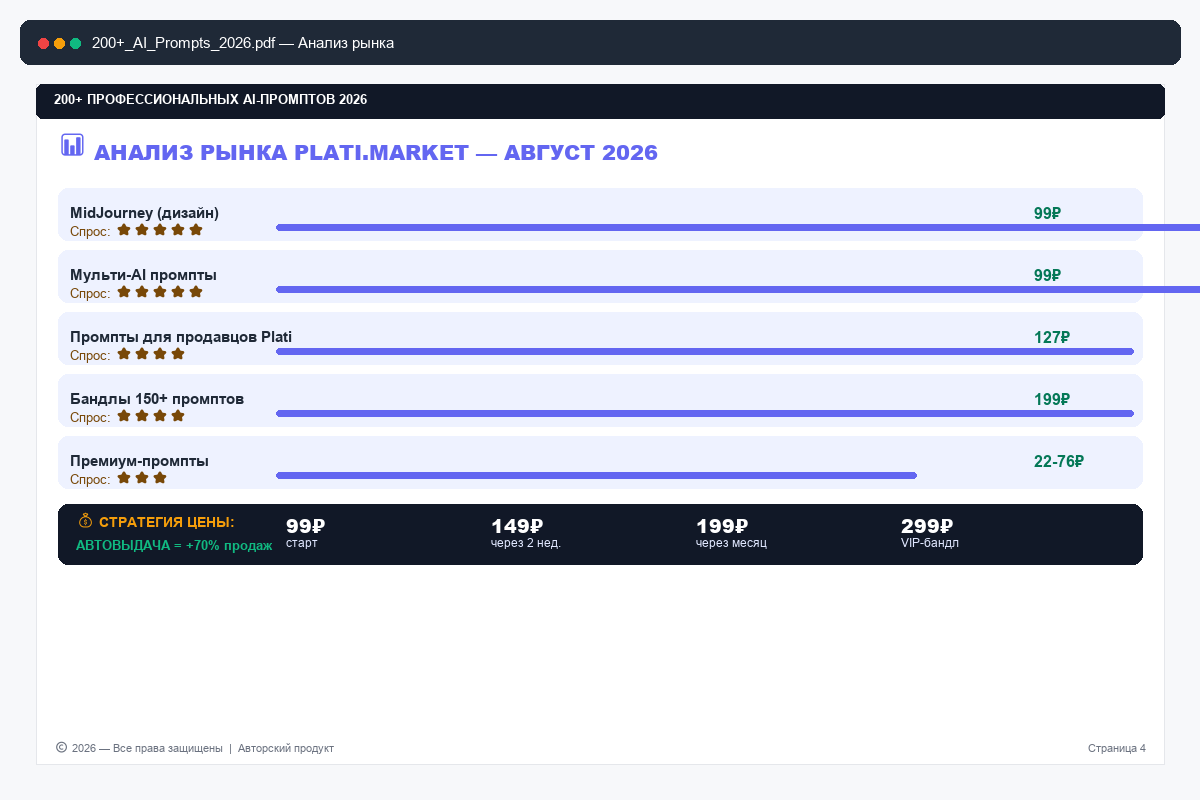Select the 'MidJourney (дизайн)' row title
The height and width of the screenshot is (800, 1200).
pos(144,213)
